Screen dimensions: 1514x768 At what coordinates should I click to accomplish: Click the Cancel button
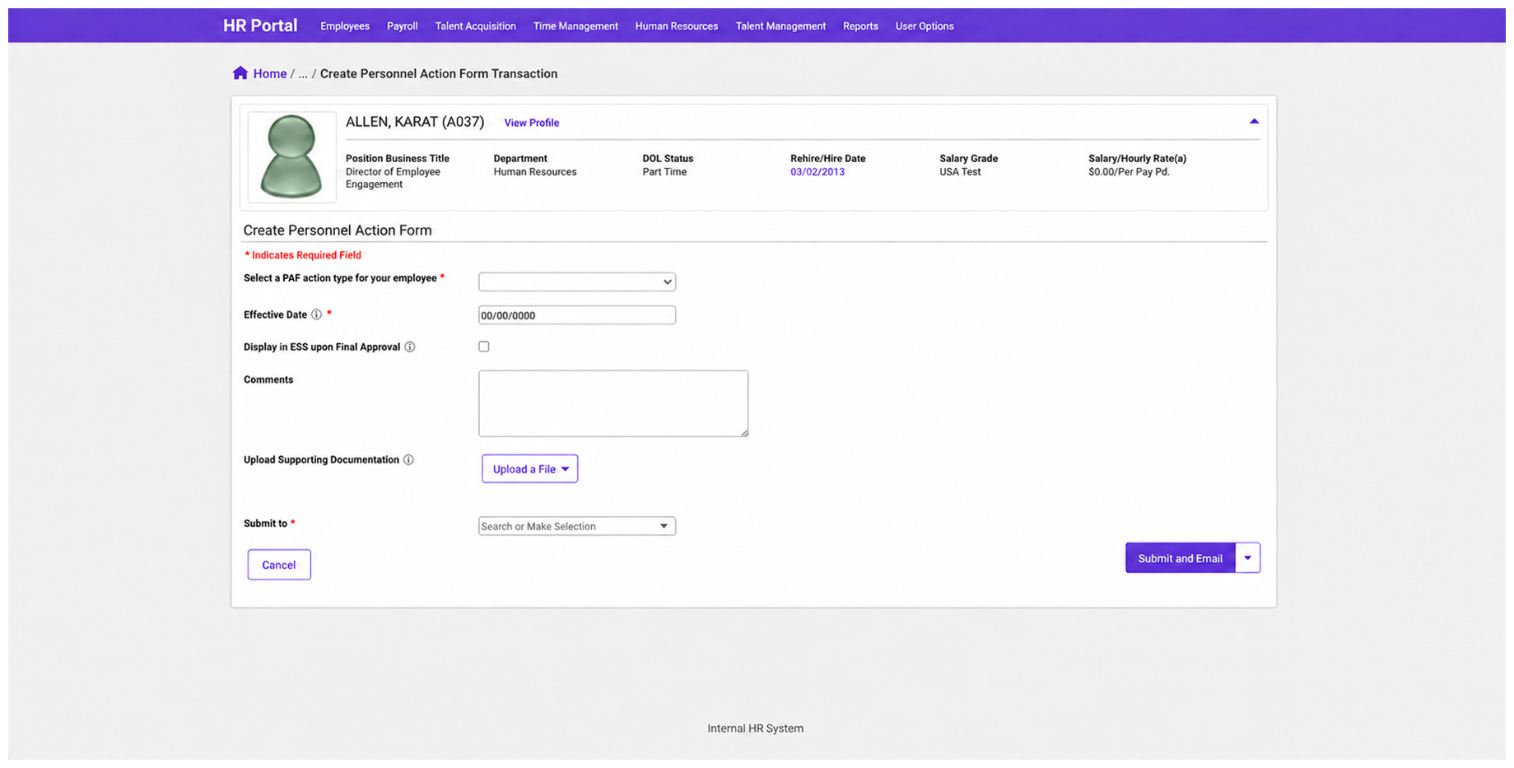279,565
